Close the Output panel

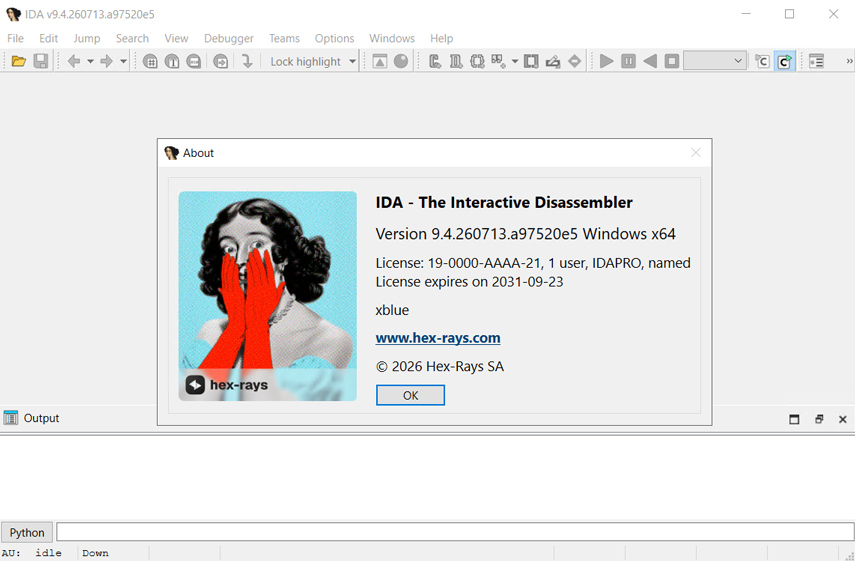(x=842, y=419)
